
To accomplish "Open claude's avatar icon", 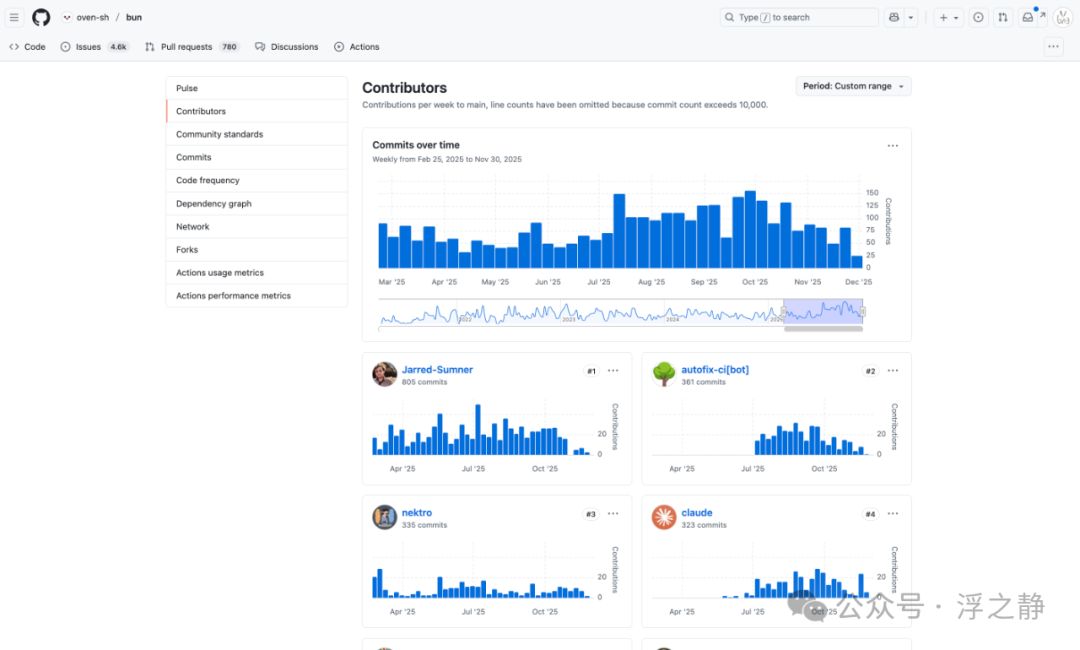I will tap(664, 517).
